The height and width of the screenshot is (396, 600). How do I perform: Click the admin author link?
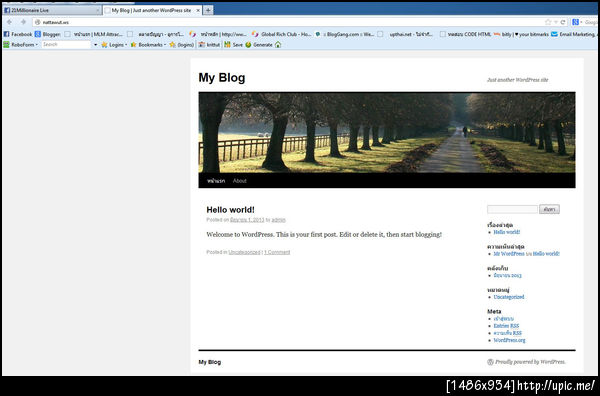click(279, 220)
